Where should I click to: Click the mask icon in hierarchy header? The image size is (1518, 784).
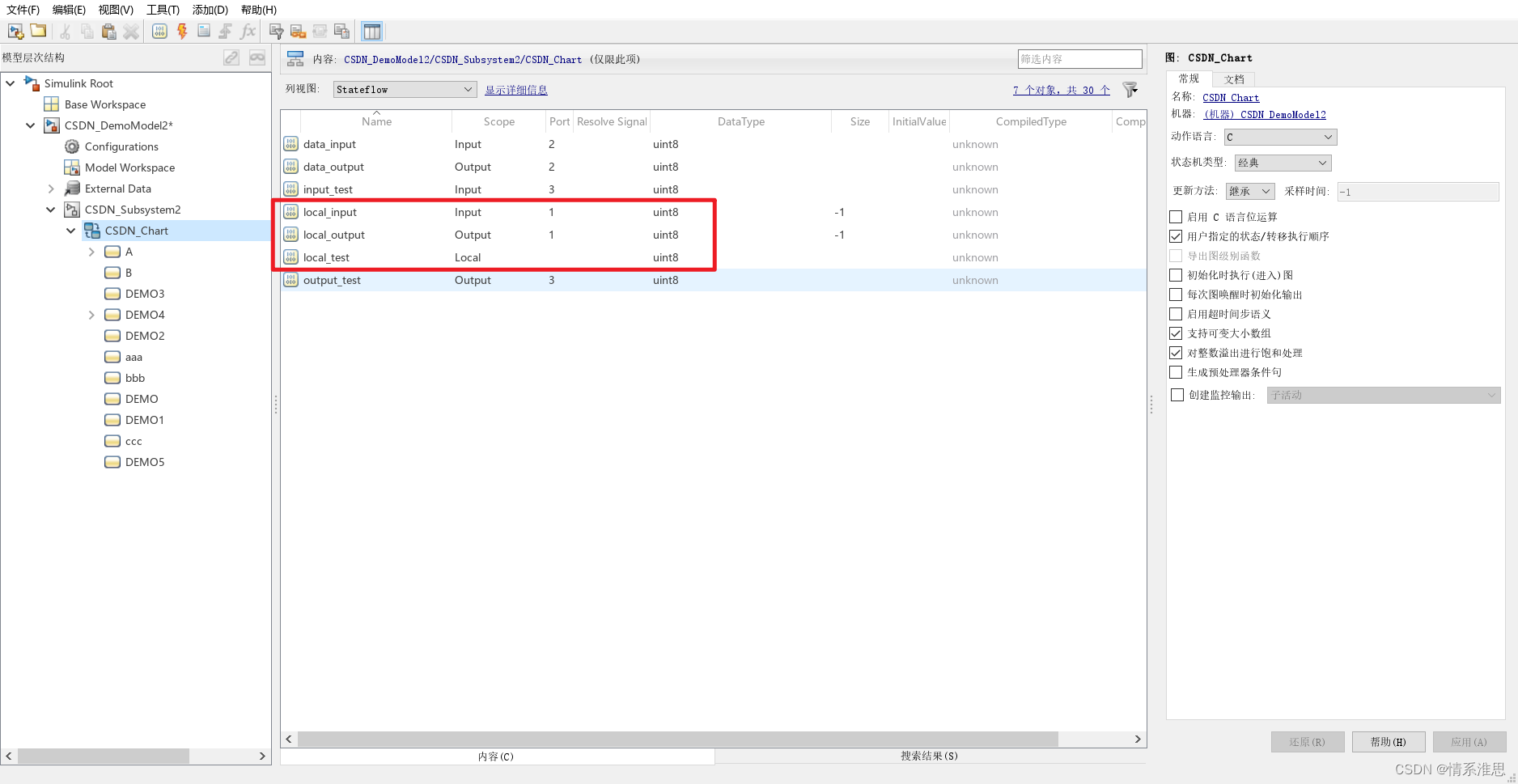point(257,57)
